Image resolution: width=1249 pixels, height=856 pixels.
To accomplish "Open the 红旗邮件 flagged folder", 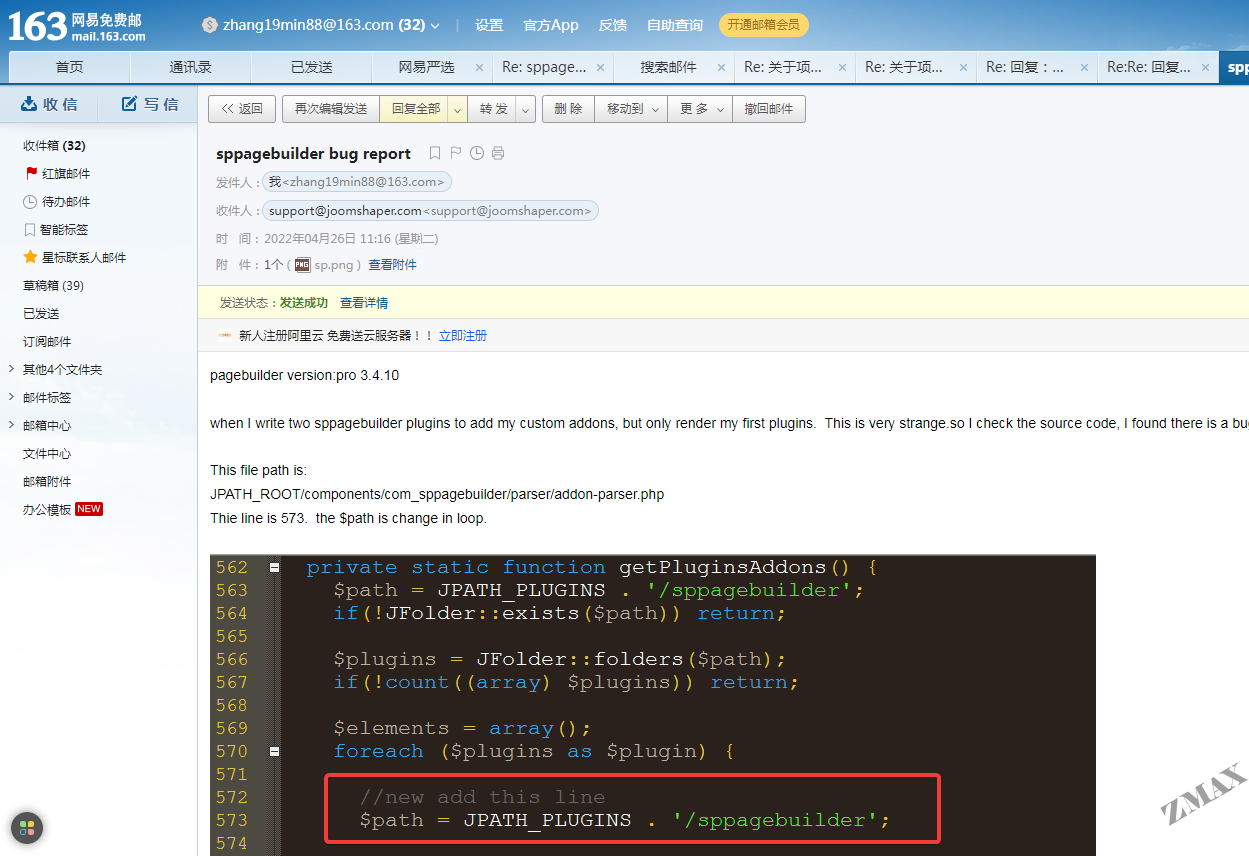I will point(58,174).
